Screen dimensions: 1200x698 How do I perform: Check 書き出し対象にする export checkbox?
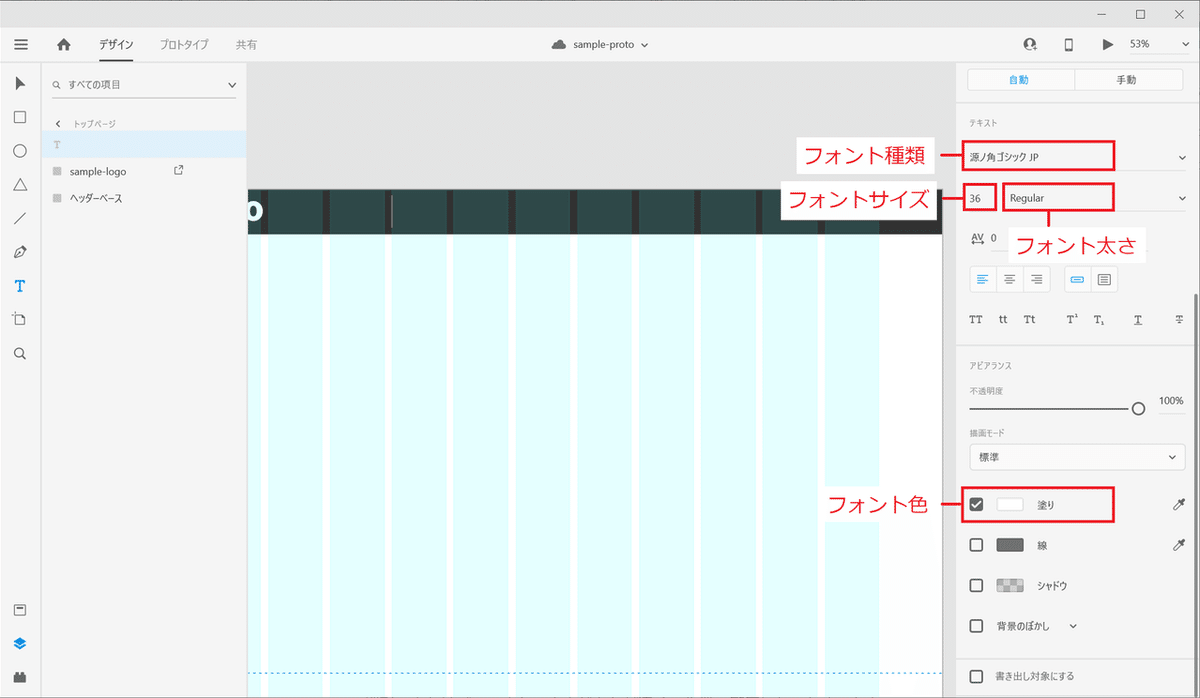click(x=977, y=677)
